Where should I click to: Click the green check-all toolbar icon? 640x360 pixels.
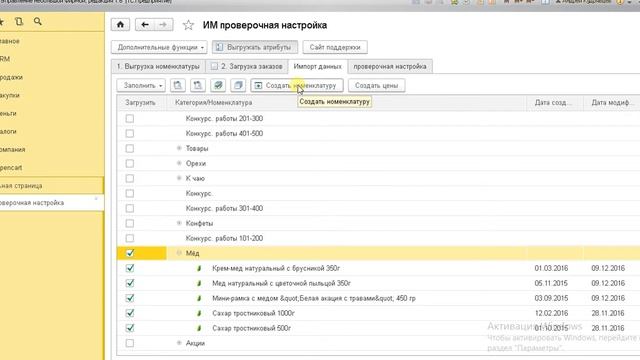218,85
